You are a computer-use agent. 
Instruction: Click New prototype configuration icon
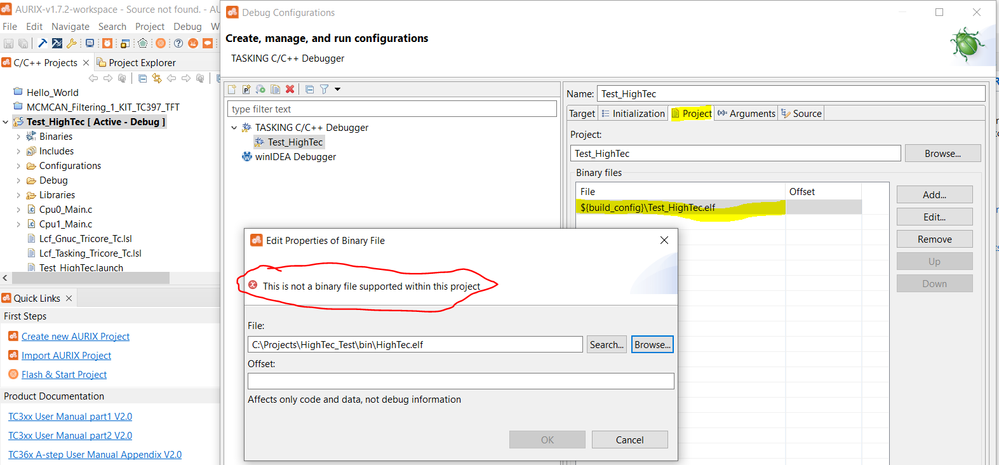point(246,89)
